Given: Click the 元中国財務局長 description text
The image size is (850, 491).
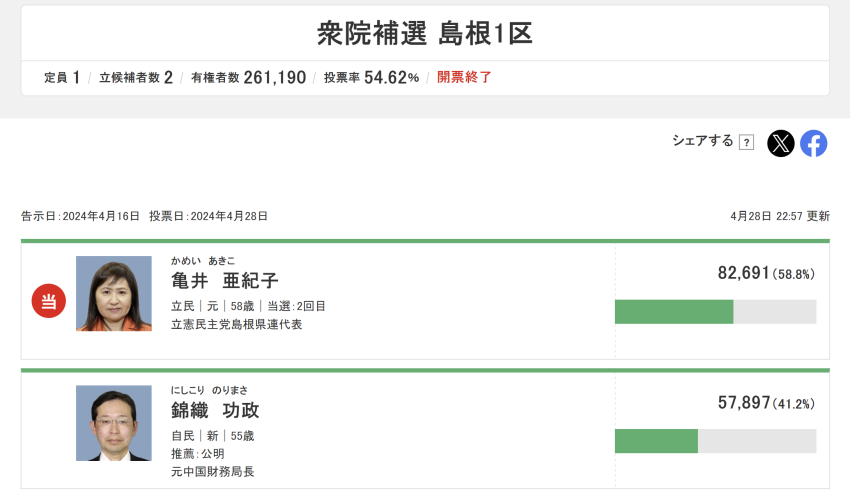Looking at the screenshot, I should tap(212, 472).
